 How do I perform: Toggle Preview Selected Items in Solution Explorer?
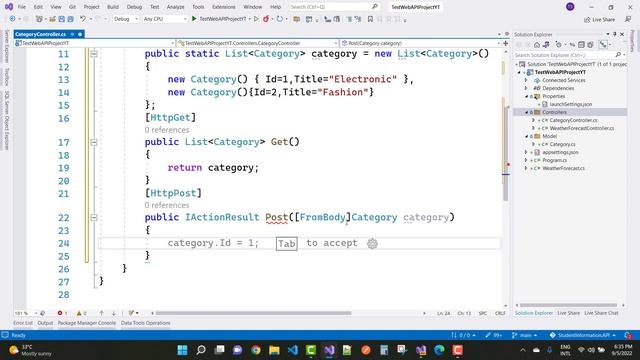point(603,44)
